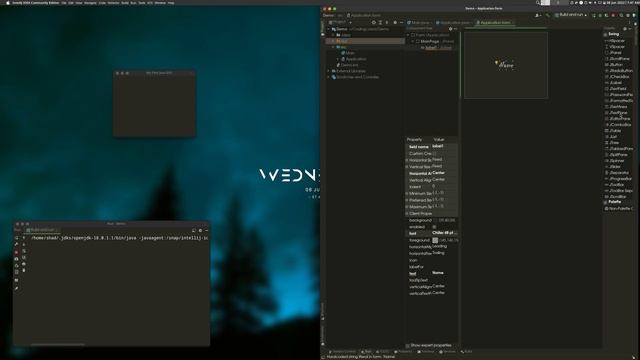This screenshot has height=360, width=640.
Task: Select Main class in the project tree
Action: (x=348, y=53)
